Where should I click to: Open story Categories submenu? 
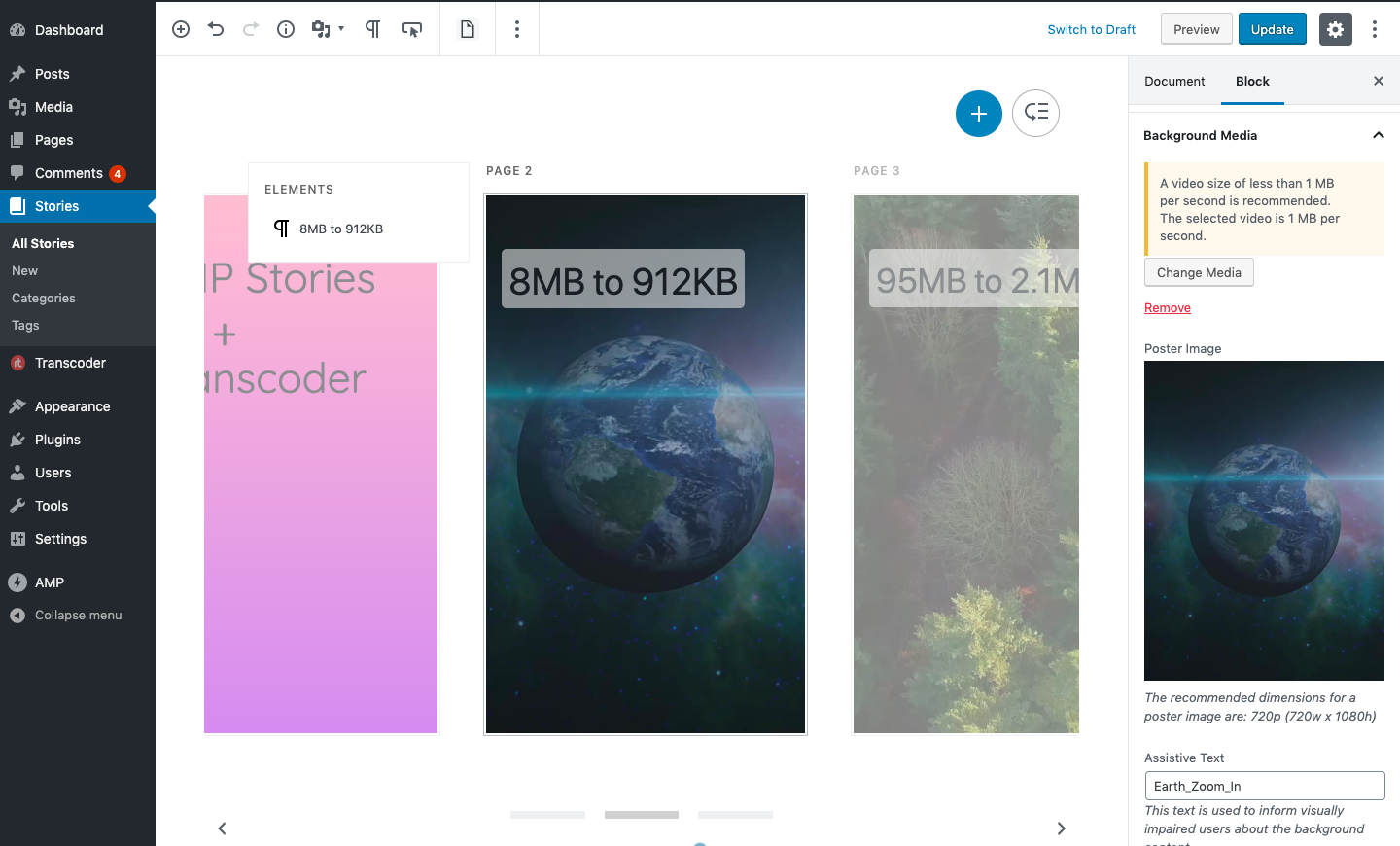(x=44, y=298)
